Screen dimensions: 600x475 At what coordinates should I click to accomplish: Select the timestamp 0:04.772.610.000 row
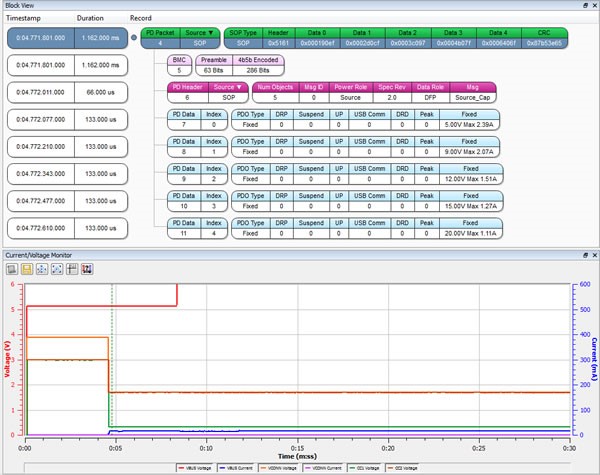tap(67, 228)
